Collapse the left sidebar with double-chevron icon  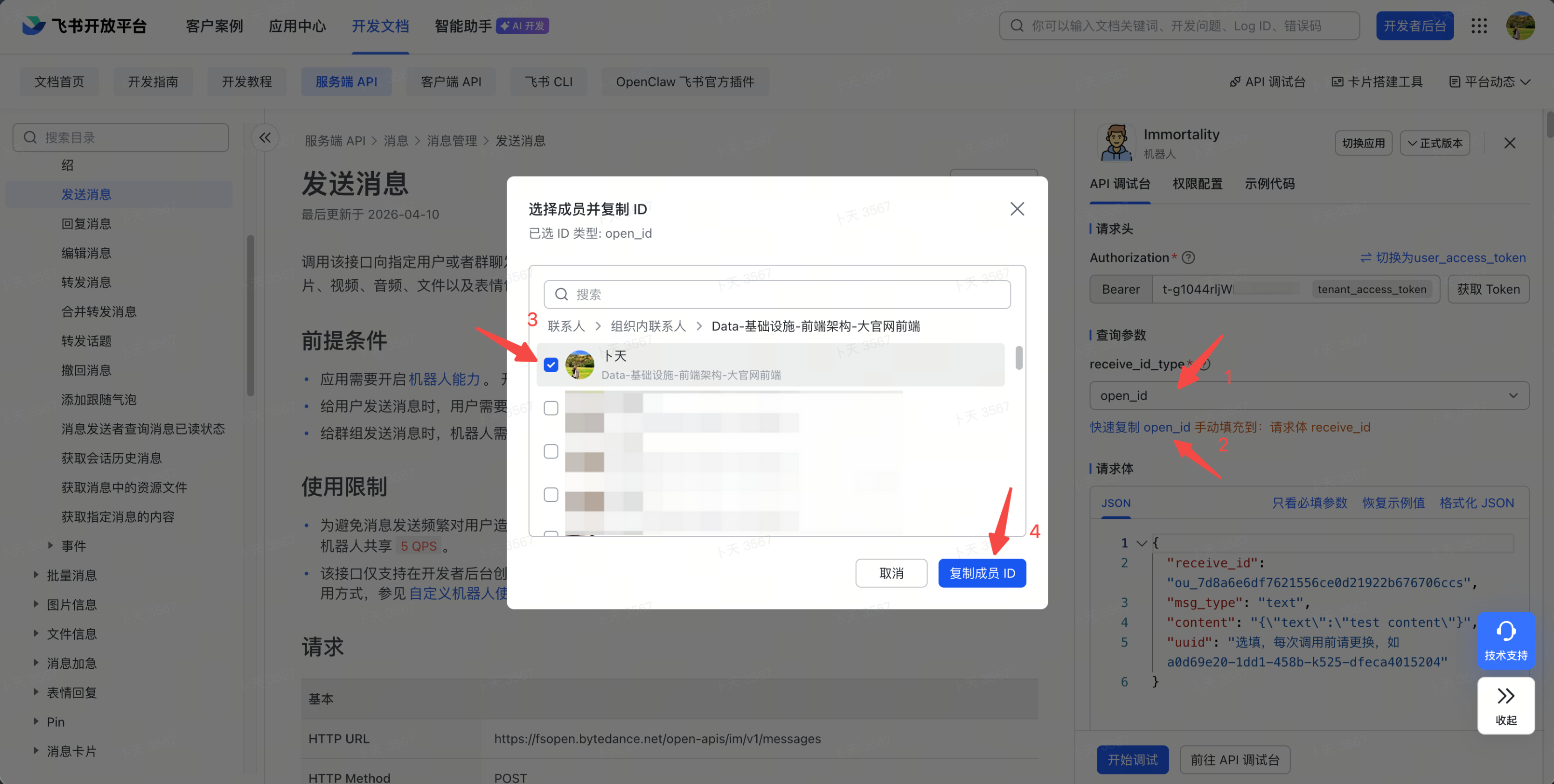(x=265, y=138)
